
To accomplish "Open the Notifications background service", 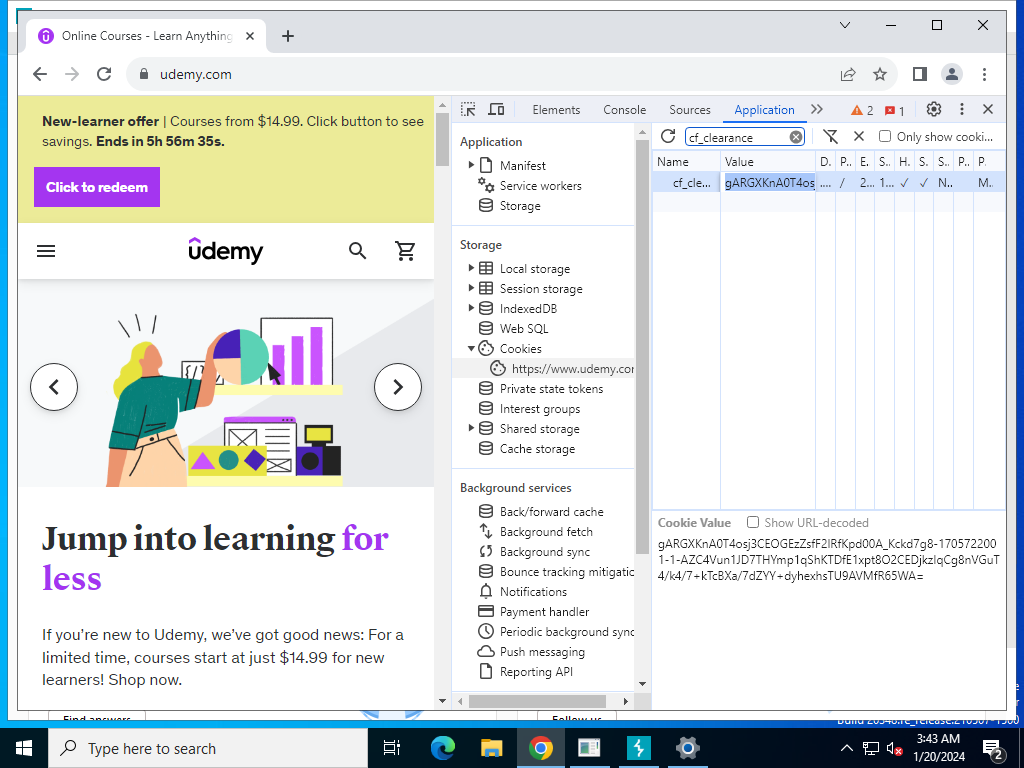I will 532,592.
